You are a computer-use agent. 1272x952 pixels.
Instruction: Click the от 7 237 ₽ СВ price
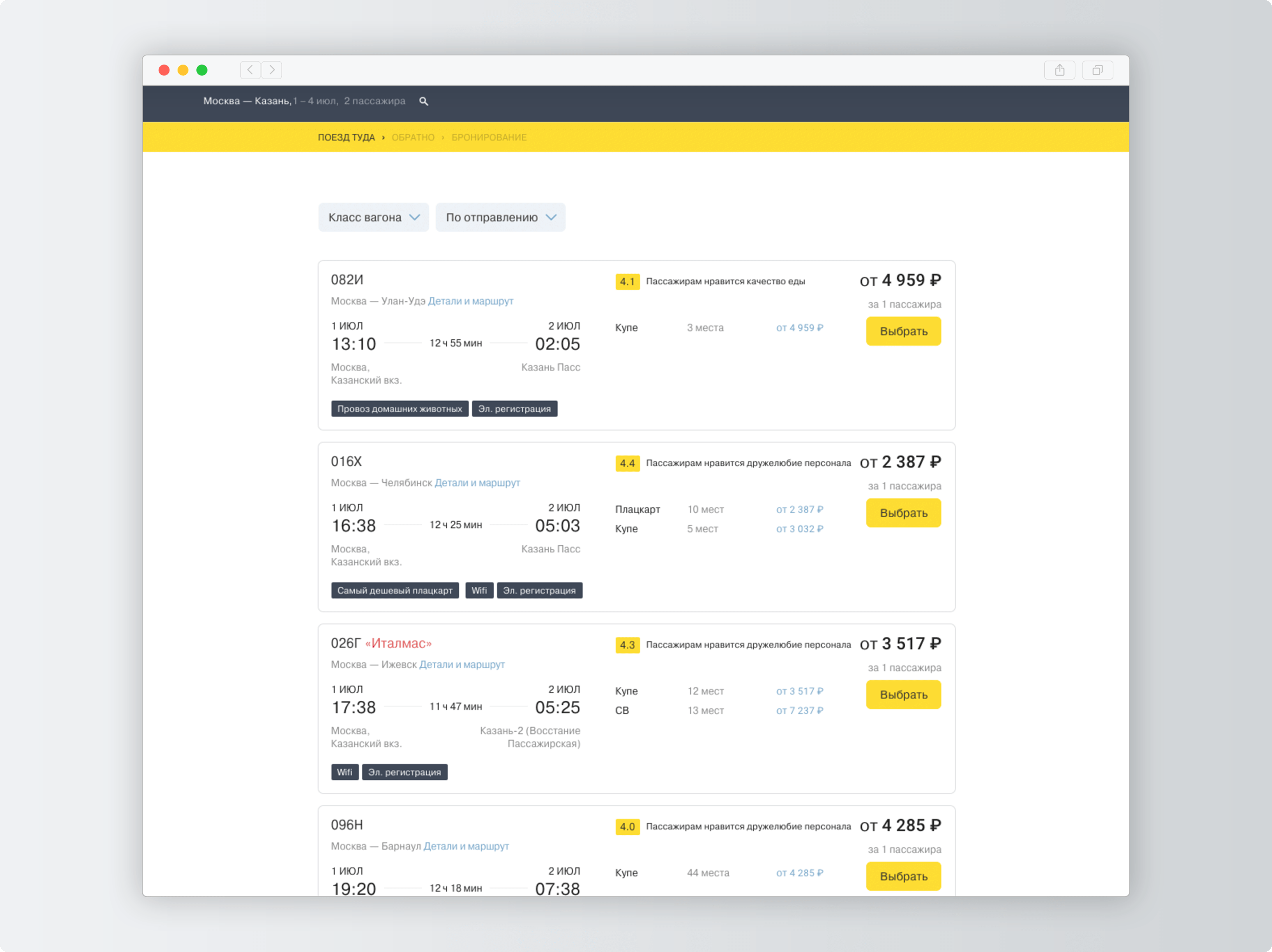click(x=800, y=710)
